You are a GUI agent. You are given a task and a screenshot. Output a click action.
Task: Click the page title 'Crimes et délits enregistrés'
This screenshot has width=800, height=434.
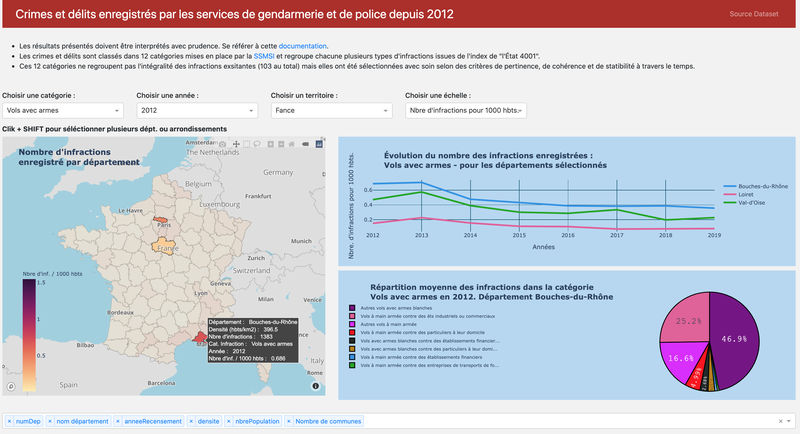click(234, 14)
